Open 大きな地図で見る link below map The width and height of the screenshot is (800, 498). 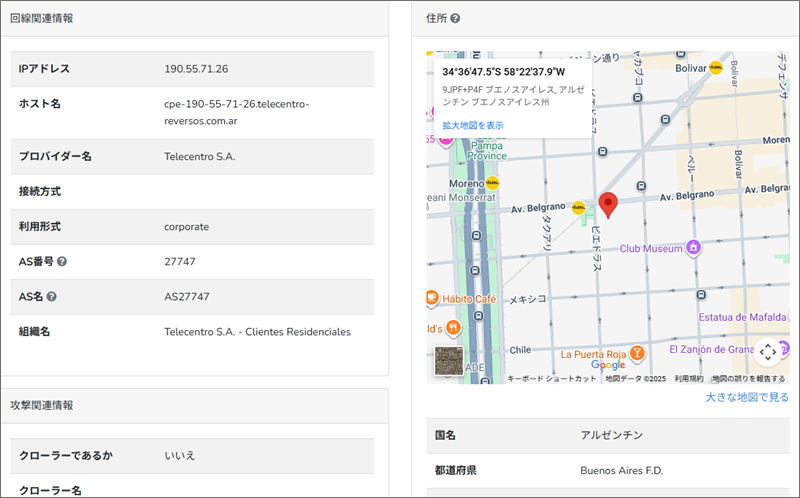click(746, 397)
